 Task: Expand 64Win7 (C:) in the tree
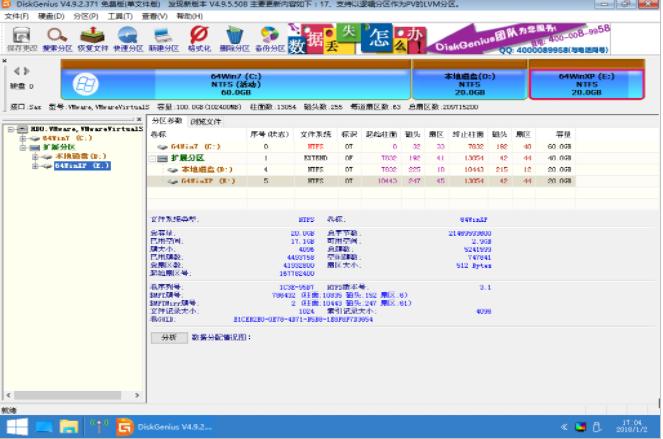(23, 138)
